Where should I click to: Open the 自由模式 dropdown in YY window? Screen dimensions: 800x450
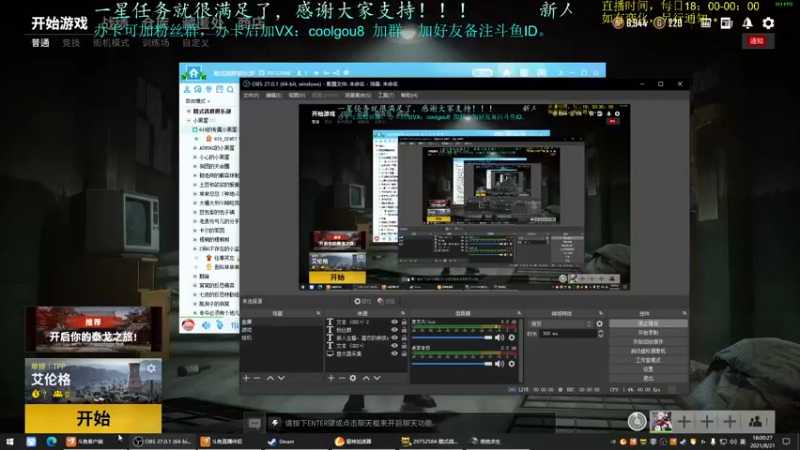coord(197,101)
